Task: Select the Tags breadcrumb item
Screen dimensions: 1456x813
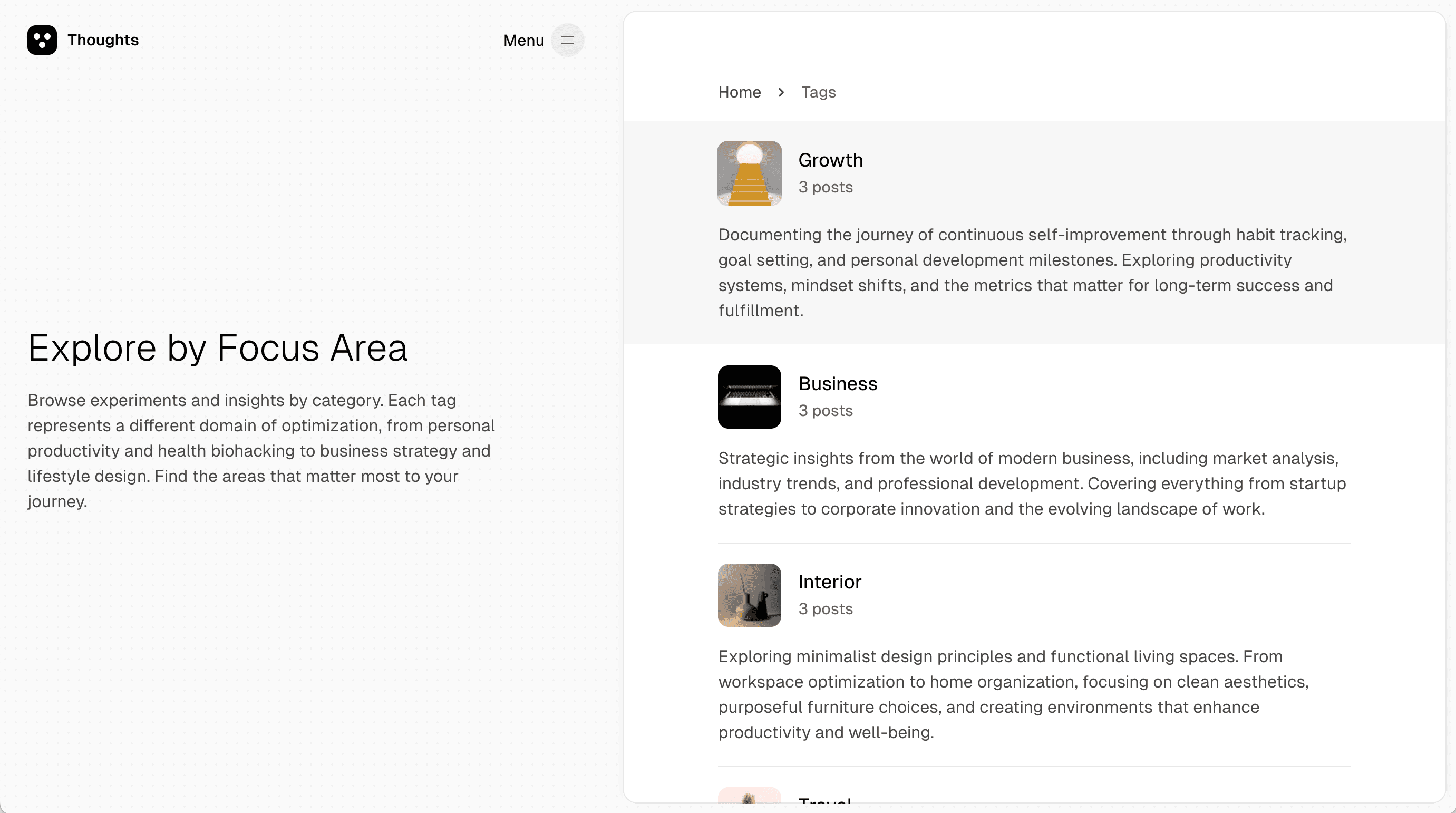Action: tap(819, 92)
